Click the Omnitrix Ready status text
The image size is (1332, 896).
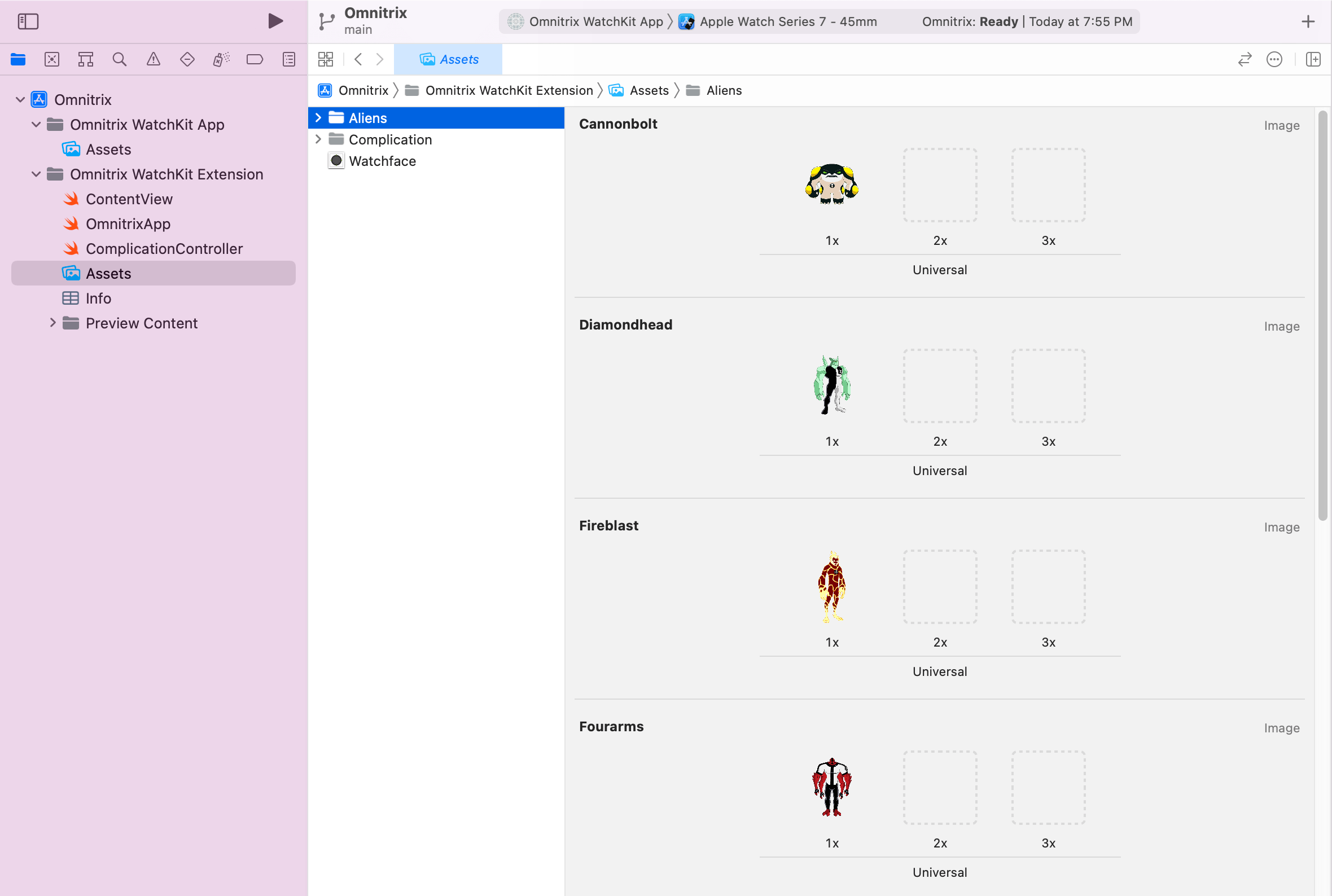[x=1027, y=21]
